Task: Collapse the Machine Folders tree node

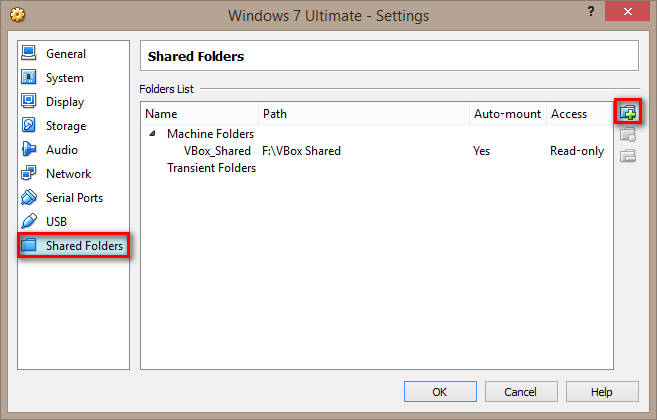Action: click(x=153, y=133)
